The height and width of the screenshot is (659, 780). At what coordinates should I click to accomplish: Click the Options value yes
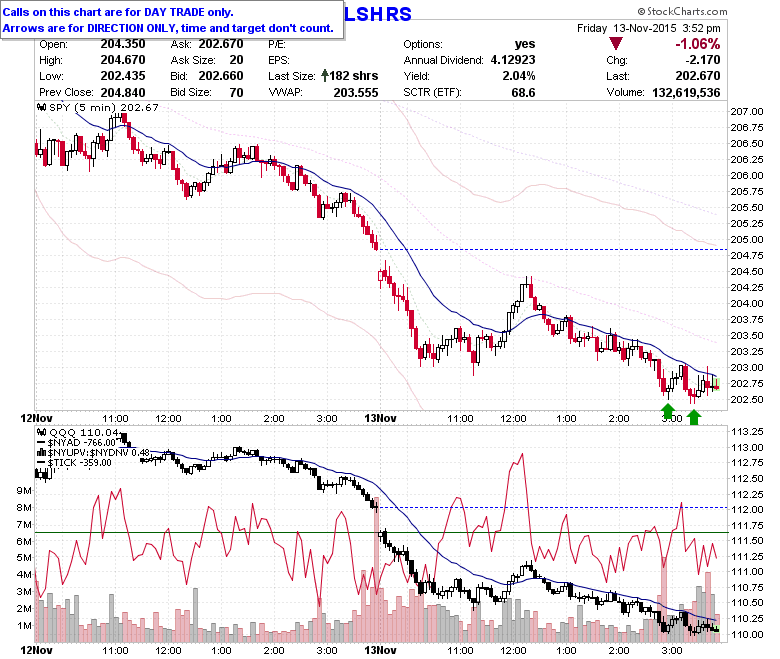525,44
